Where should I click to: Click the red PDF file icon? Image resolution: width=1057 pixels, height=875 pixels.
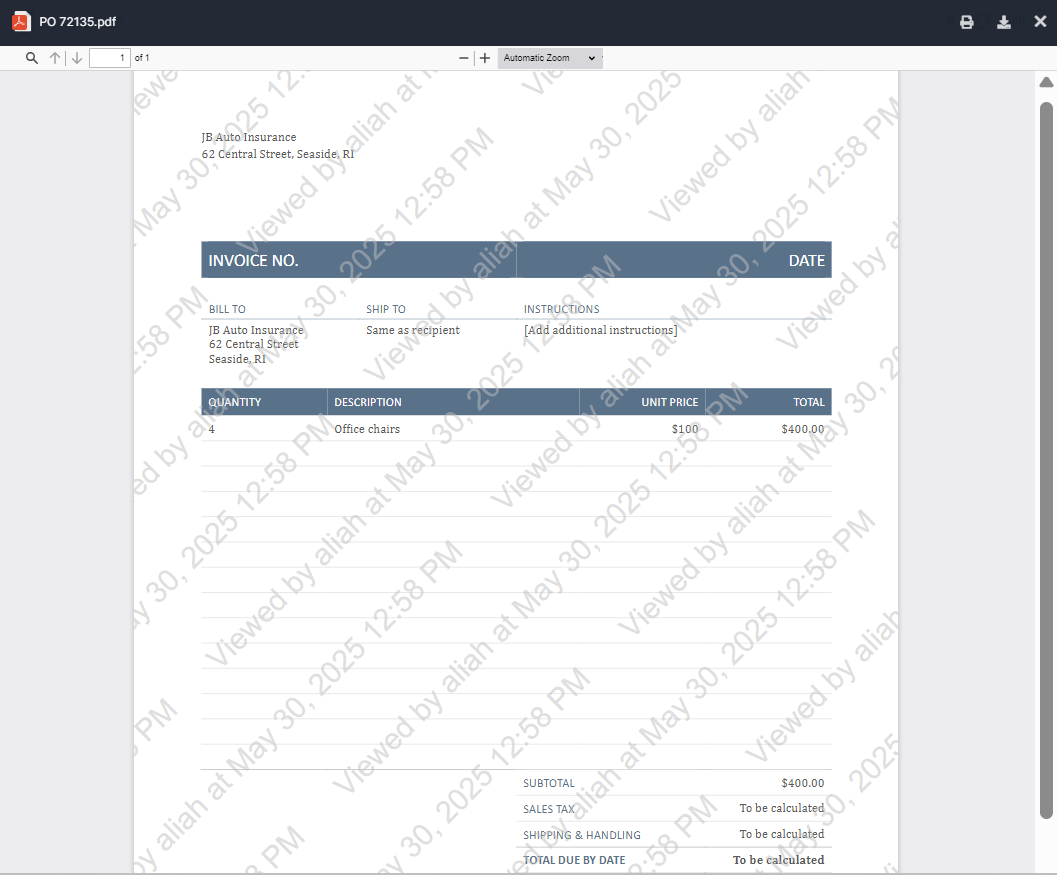tap(21, 22)
